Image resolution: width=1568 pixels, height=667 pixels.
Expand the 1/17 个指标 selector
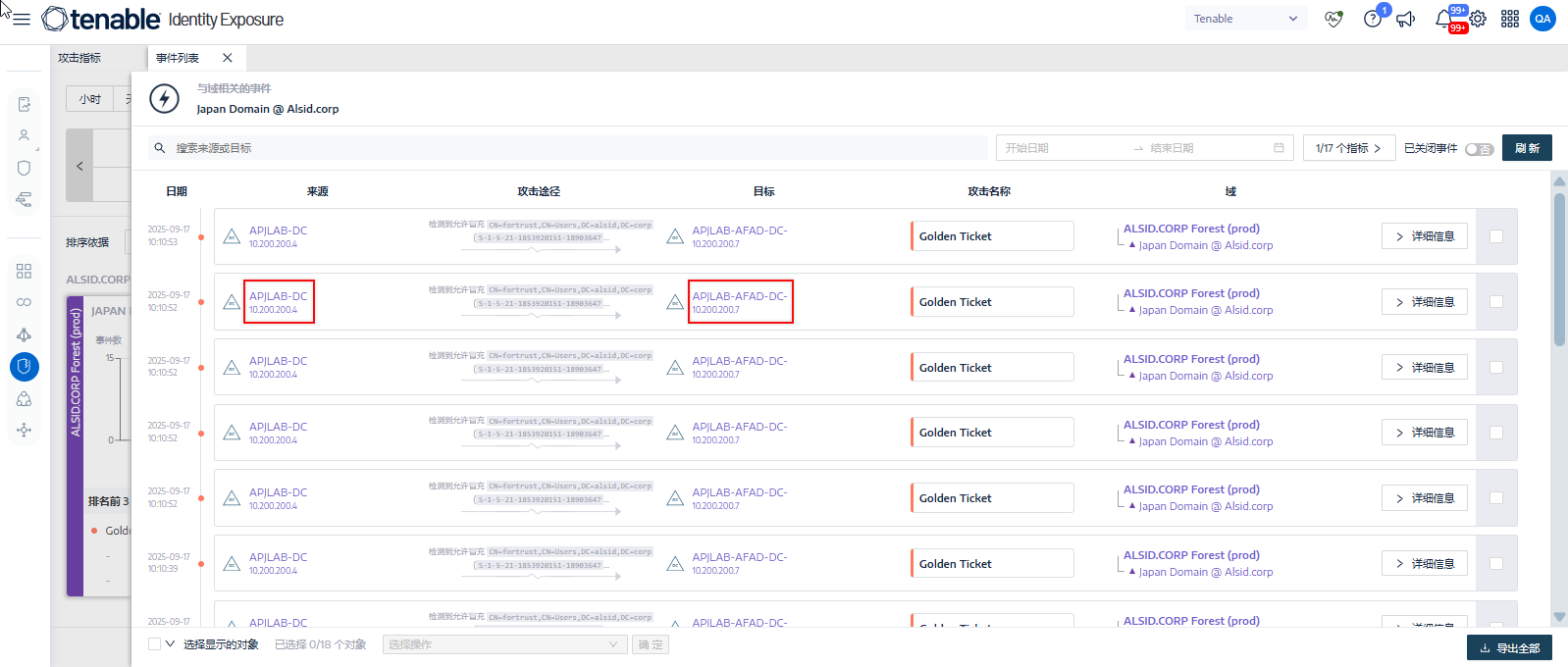pos(1348,148)
